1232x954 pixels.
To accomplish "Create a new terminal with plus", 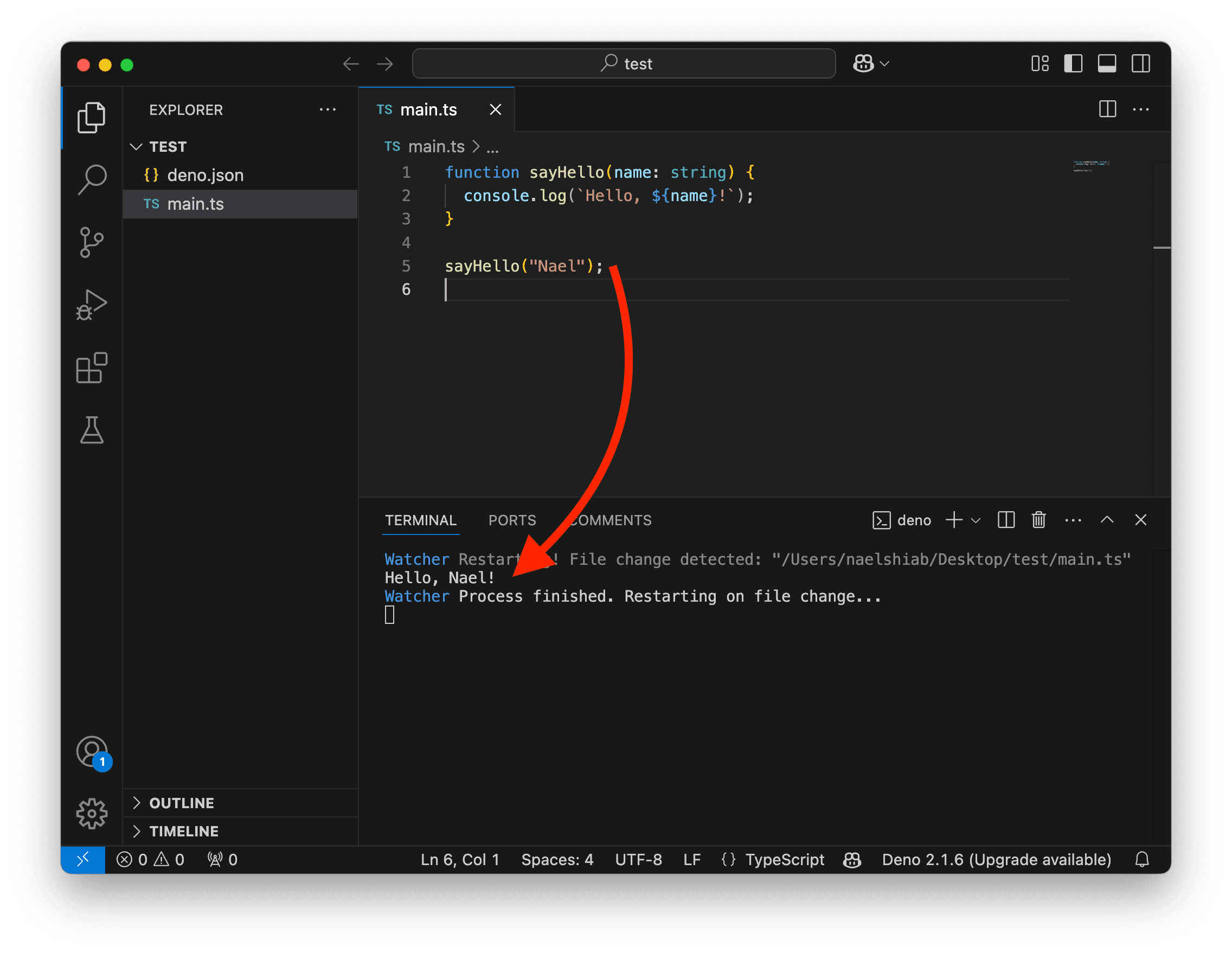I will [x=954, y=520].
